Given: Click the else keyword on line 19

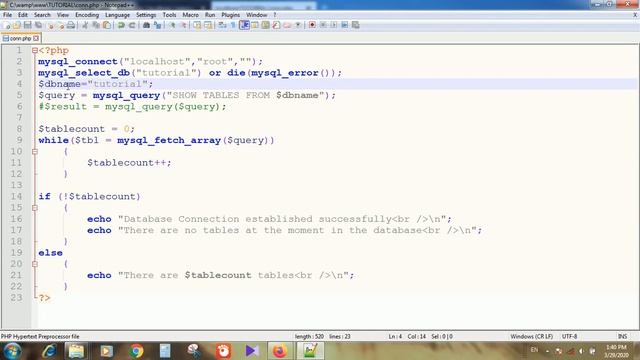Looking at the screenshot, I should click(x=51, y=253).
